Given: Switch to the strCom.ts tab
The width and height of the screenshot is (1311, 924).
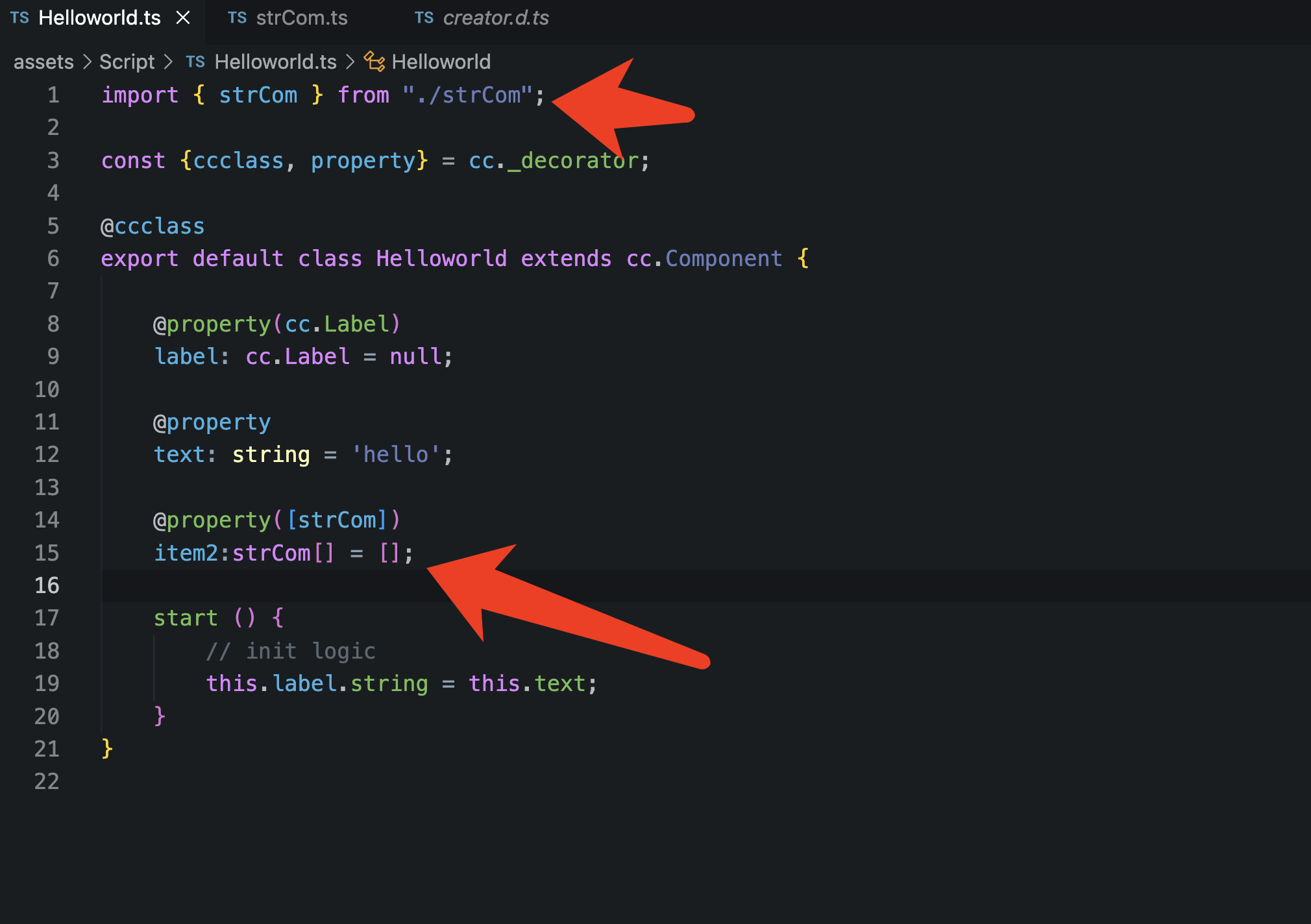Looking at the screenshot, I should 301,18.
